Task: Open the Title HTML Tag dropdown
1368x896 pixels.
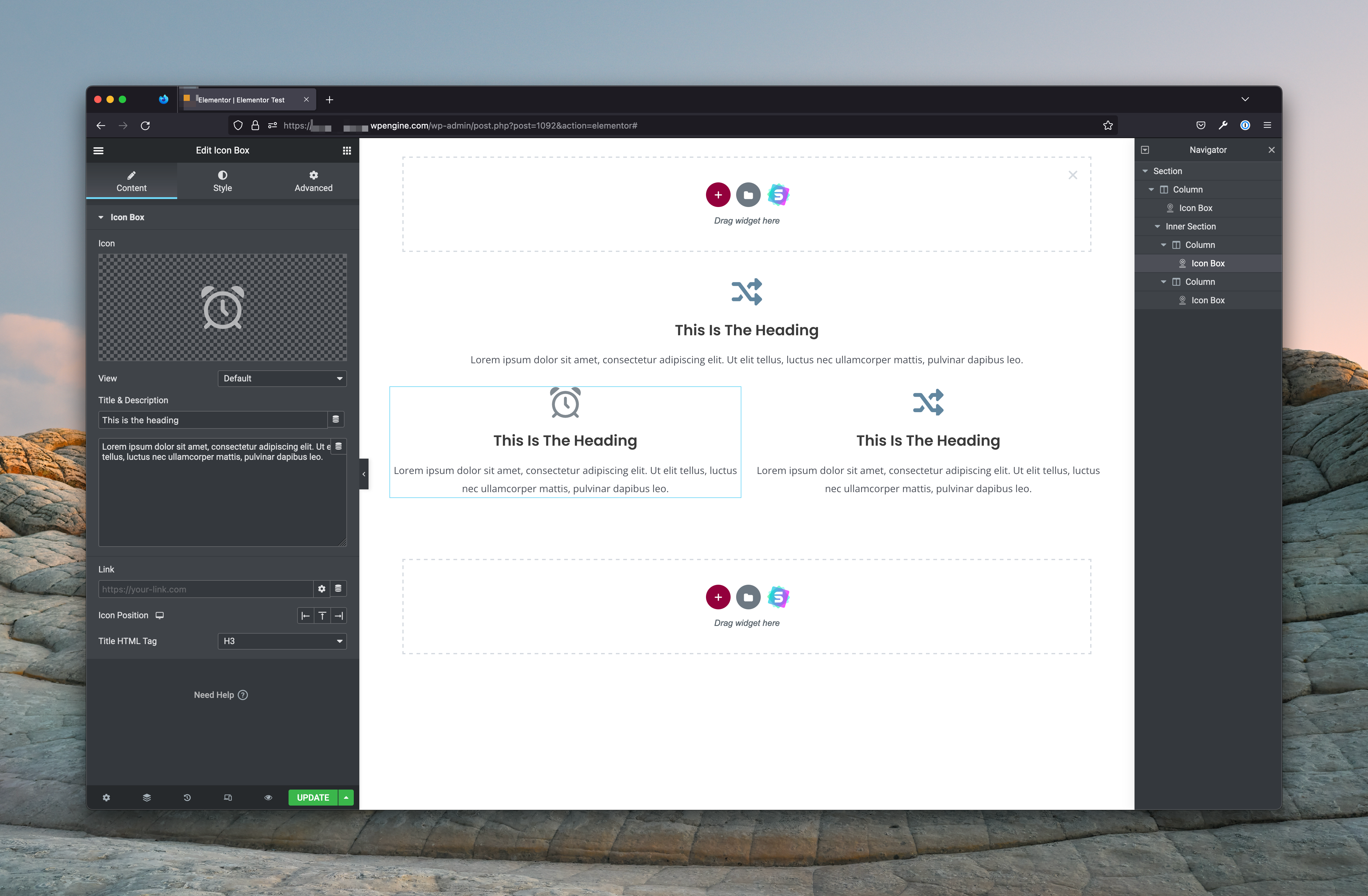Action: point(282,641)
